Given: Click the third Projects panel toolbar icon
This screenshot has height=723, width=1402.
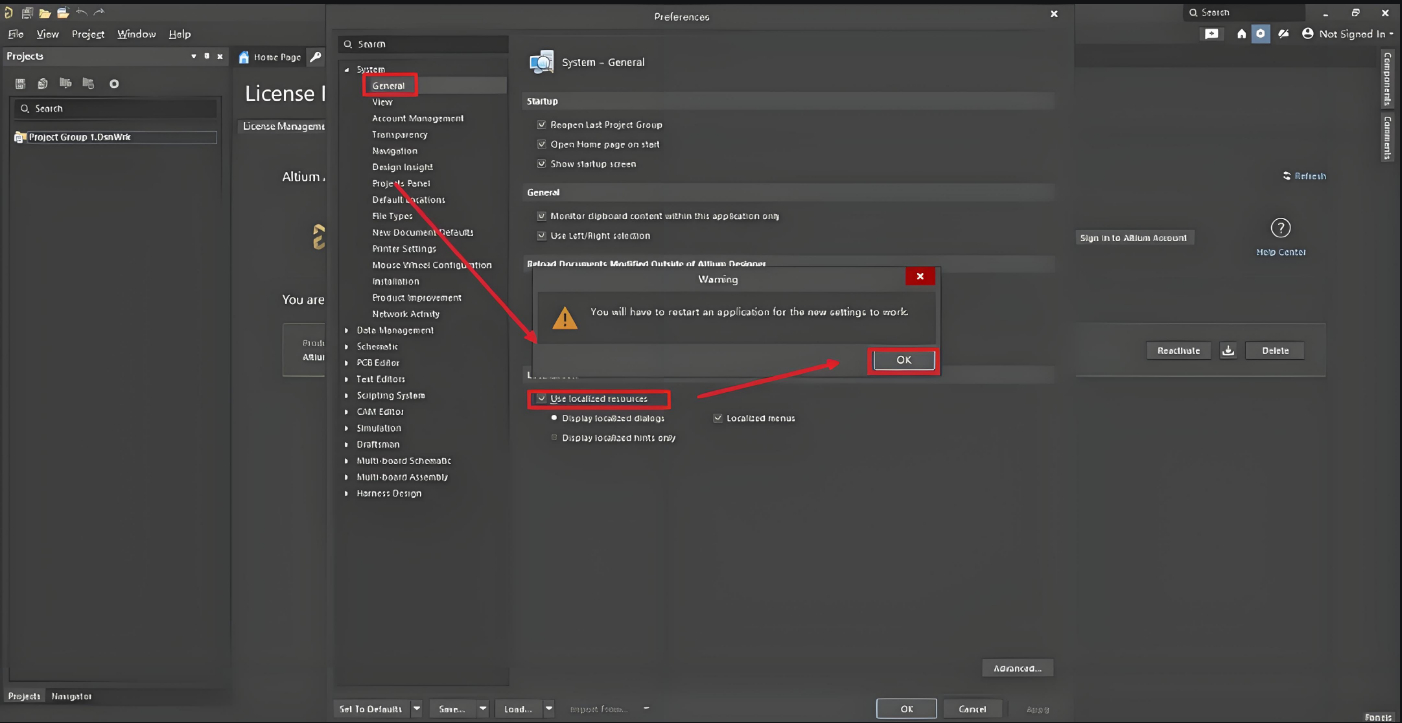Looking at the screenshot, I should pos(65,83).
